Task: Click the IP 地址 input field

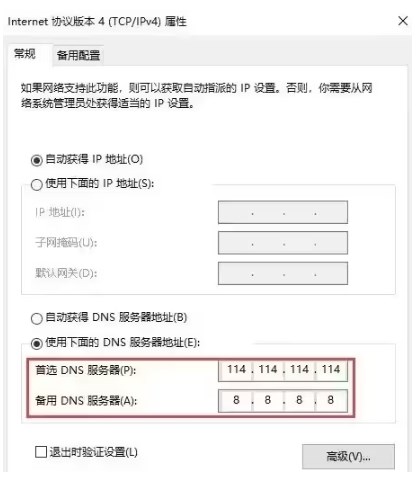Action: tap(283, 212)
